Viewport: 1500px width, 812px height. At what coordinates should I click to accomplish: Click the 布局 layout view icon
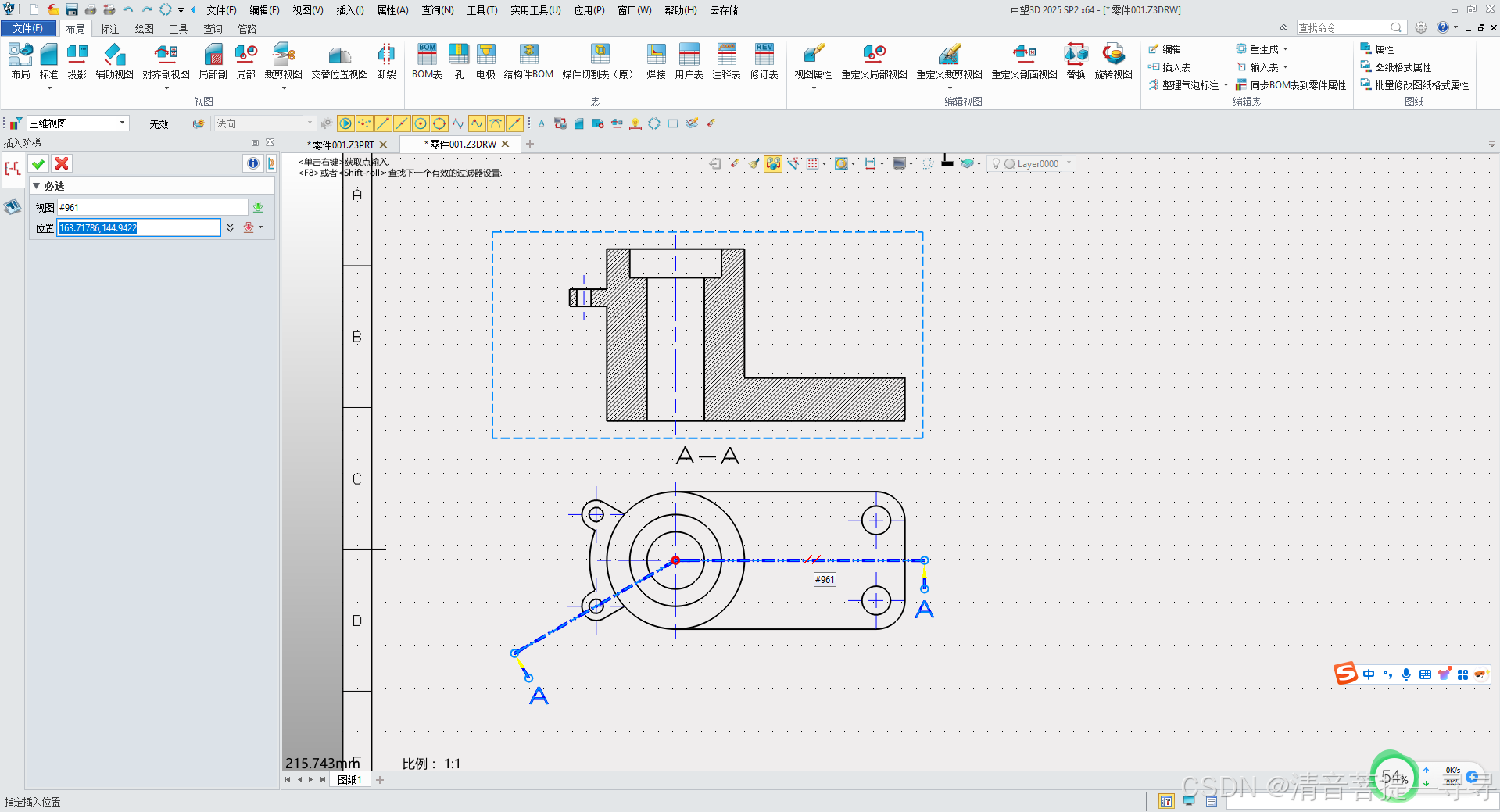pyautogui.click(x=20, y=61)
